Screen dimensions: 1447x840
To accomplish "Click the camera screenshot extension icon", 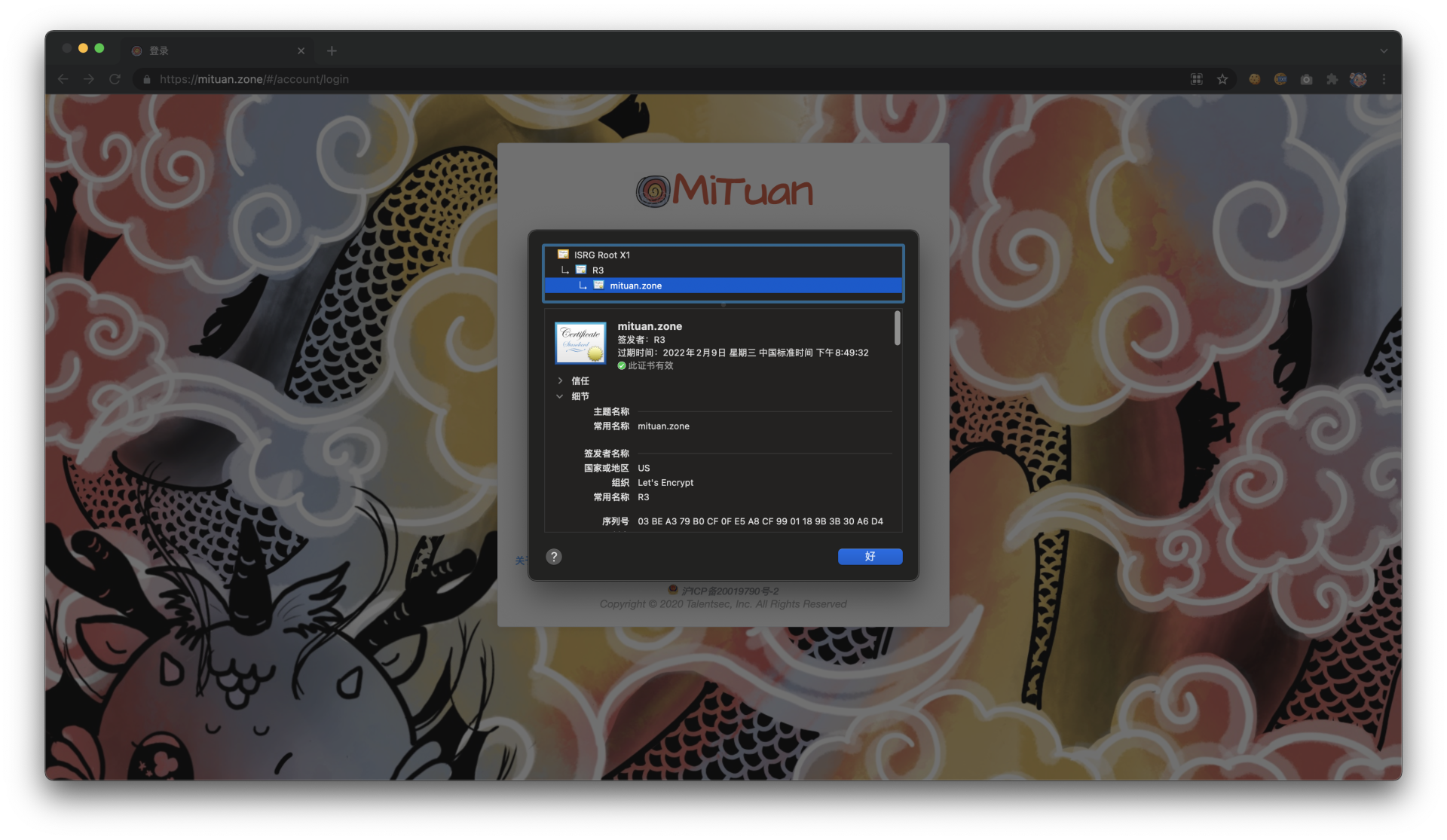I will (1306, 79).
